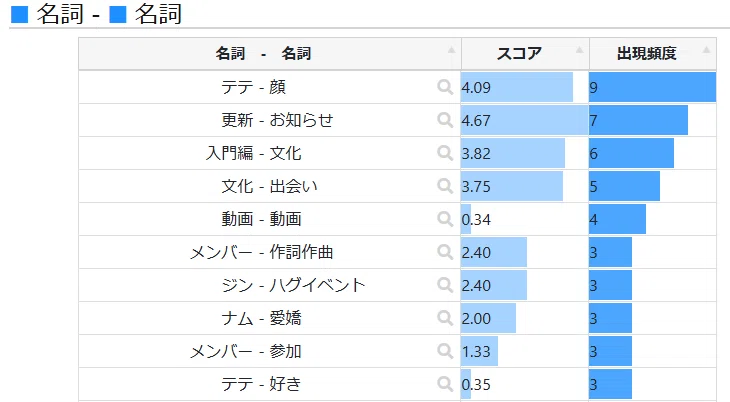The image size is (730, 402).
Task: Click the first blue square in title
Action: click(x=20, y=14)
